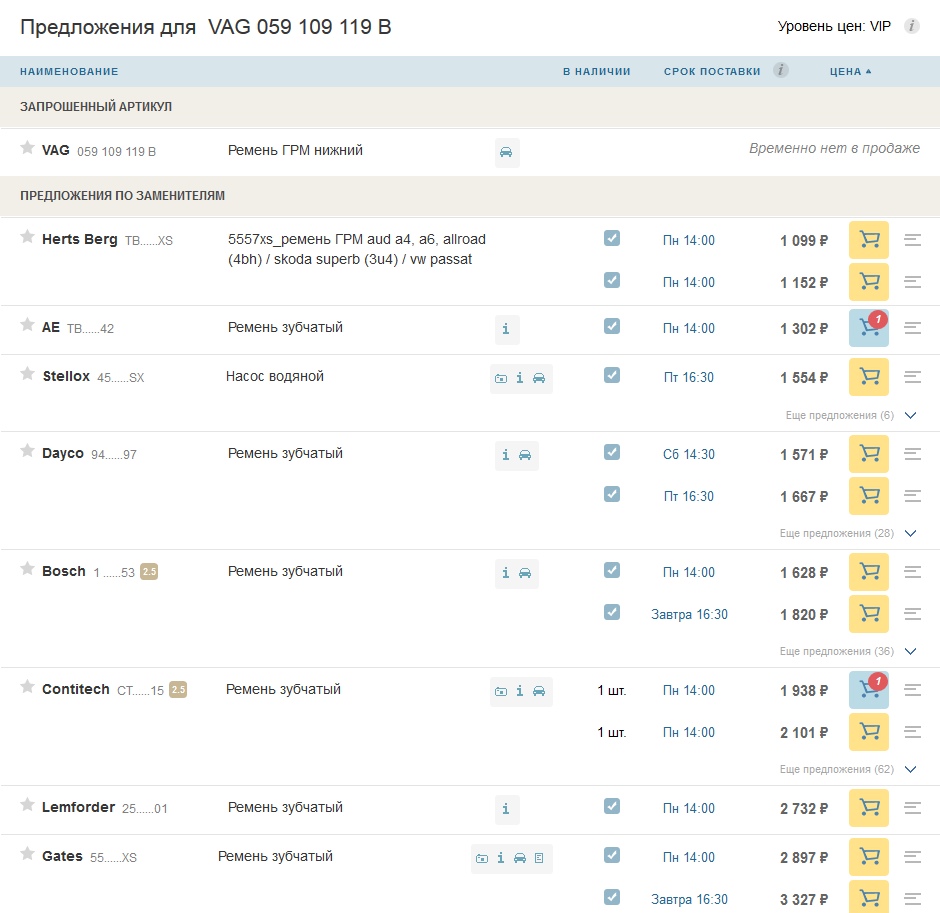Add the Bosch 1 820 ₽ offer to cart
Screen dimensions: 940x913
pos(869,614)
